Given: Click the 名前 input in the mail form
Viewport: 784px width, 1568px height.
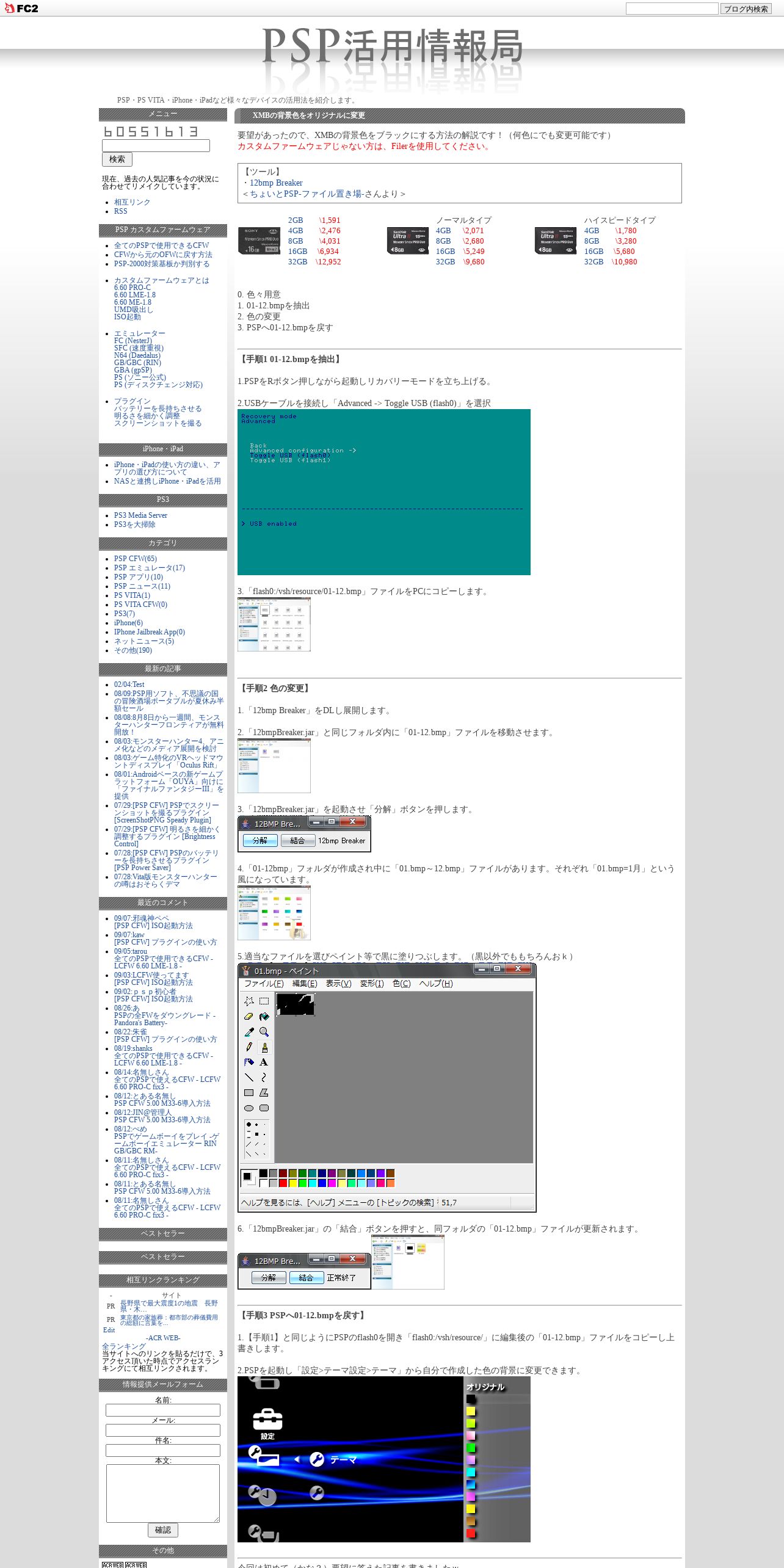Looking at the screenshot, I should (x=163, y=1410).
